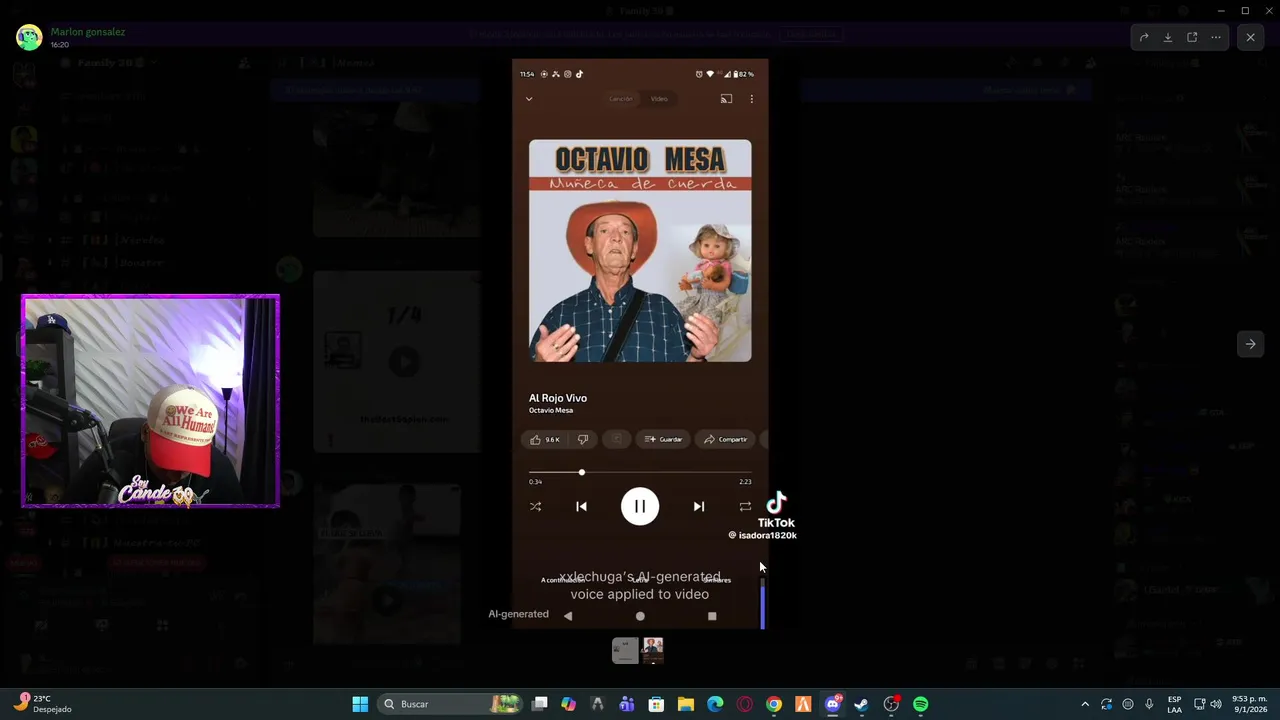Open Microsoft Store on the taskbar
The width and height of the screenshot is (1280, 720).
(x=656, y=704)
